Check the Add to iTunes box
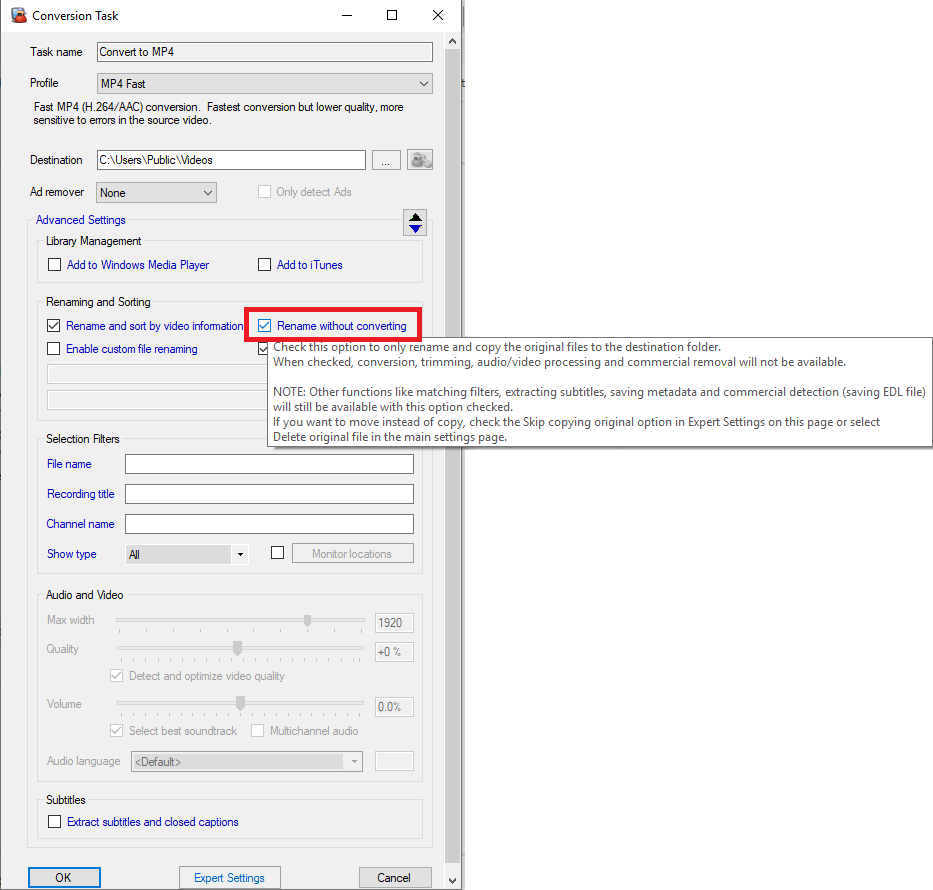933x890 pixels. pyautogui.click(x=264, y=265)
